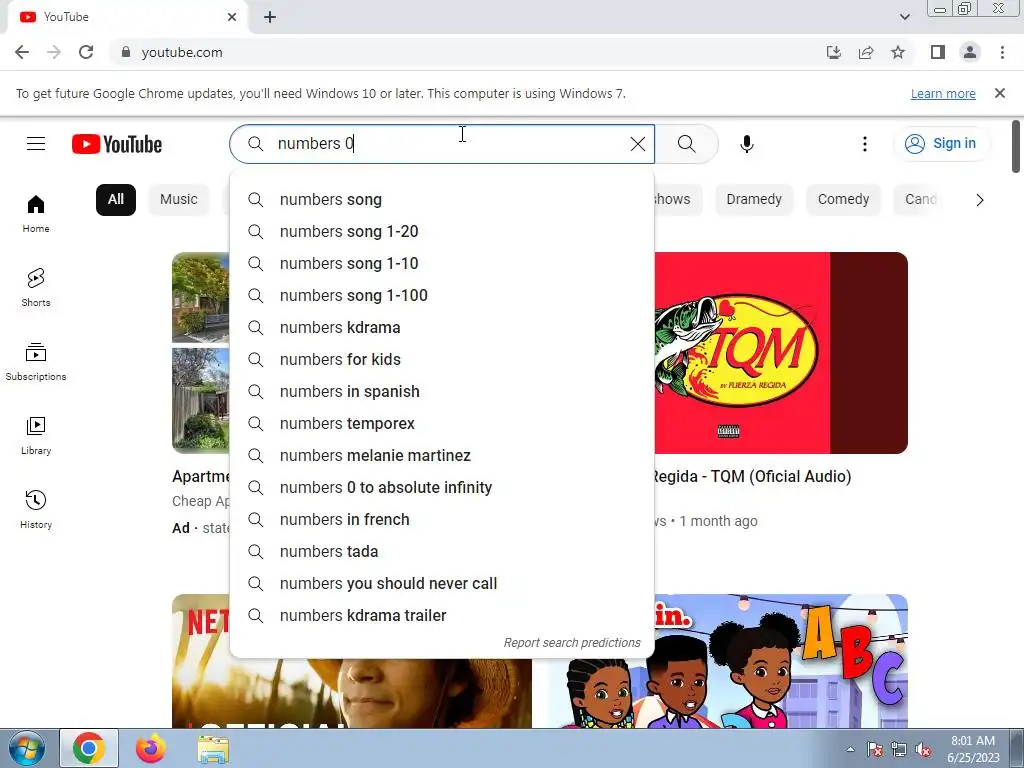
Task: Click the Chrome icon in the taskbar
Action: pos(89,748)
